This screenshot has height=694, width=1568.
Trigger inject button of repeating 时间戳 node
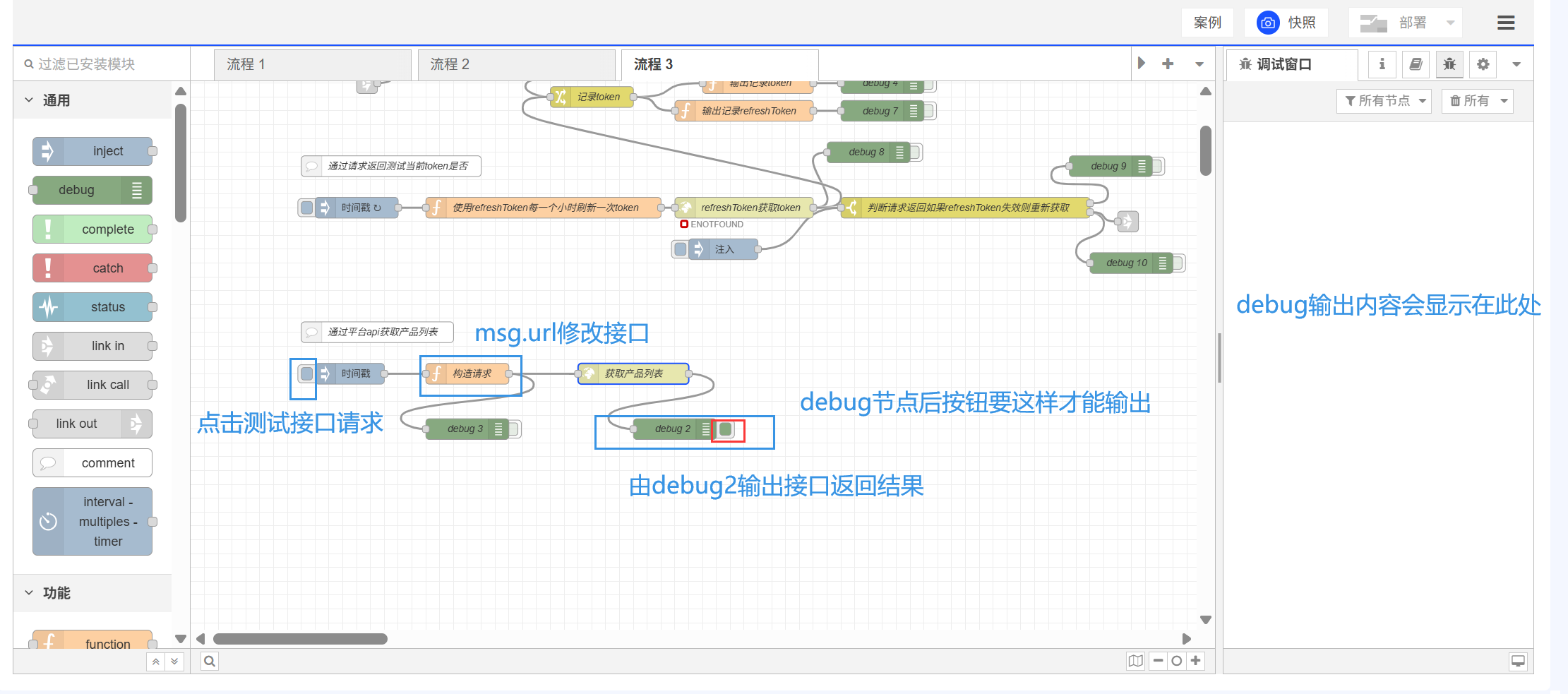(306, 208)
